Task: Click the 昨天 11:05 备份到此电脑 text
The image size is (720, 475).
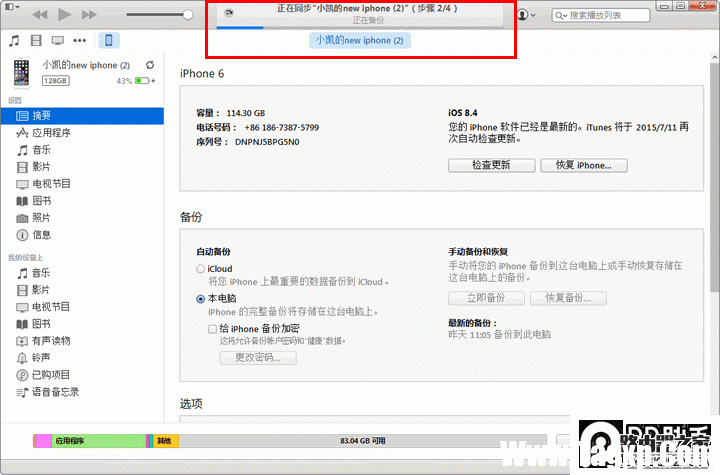Action: [500, 335]
